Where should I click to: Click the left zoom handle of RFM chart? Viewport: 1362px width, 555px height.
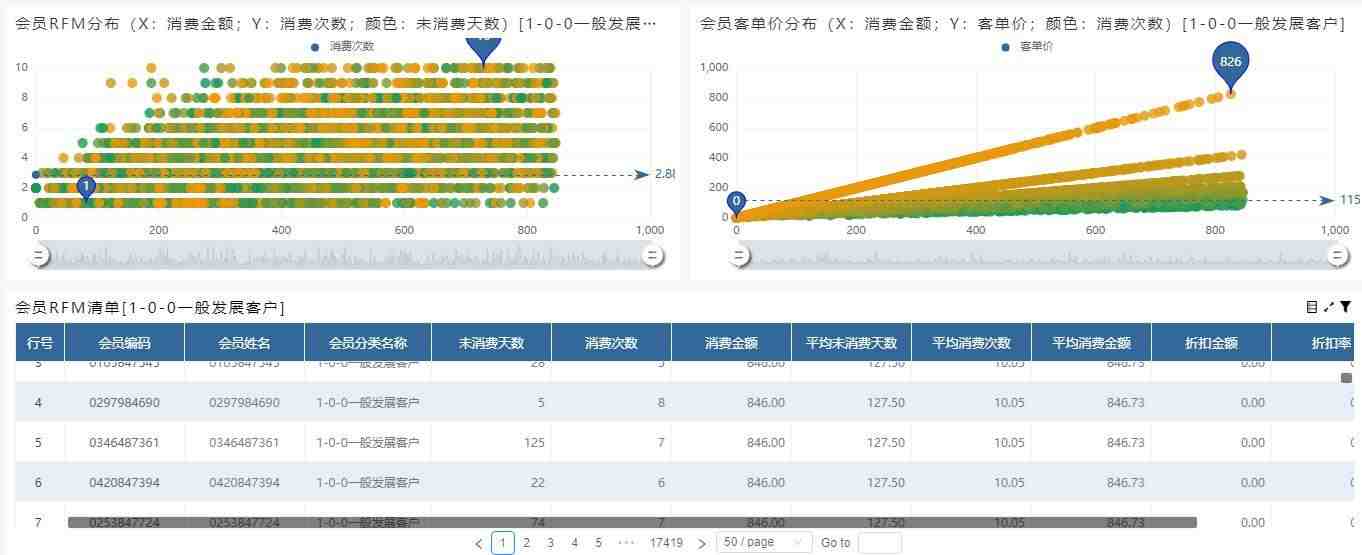pos(39,256)
